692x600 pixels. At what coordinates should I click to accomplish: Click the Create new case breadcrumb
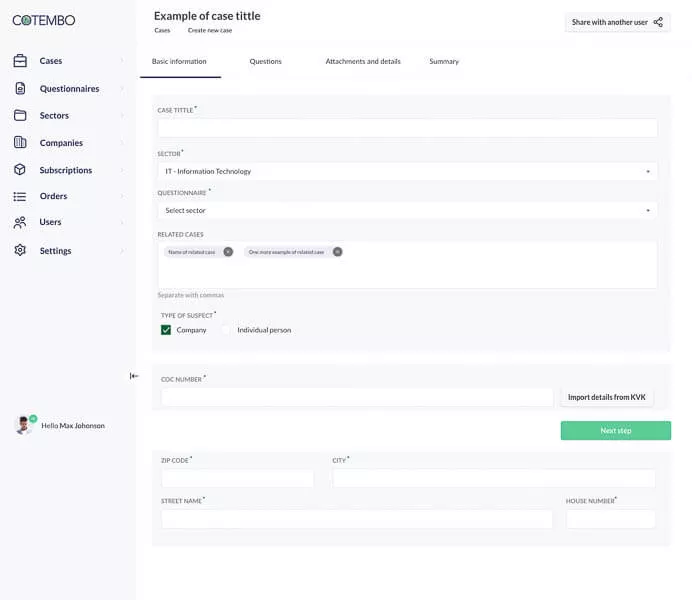pyautogui.click(x=210, y=30)
